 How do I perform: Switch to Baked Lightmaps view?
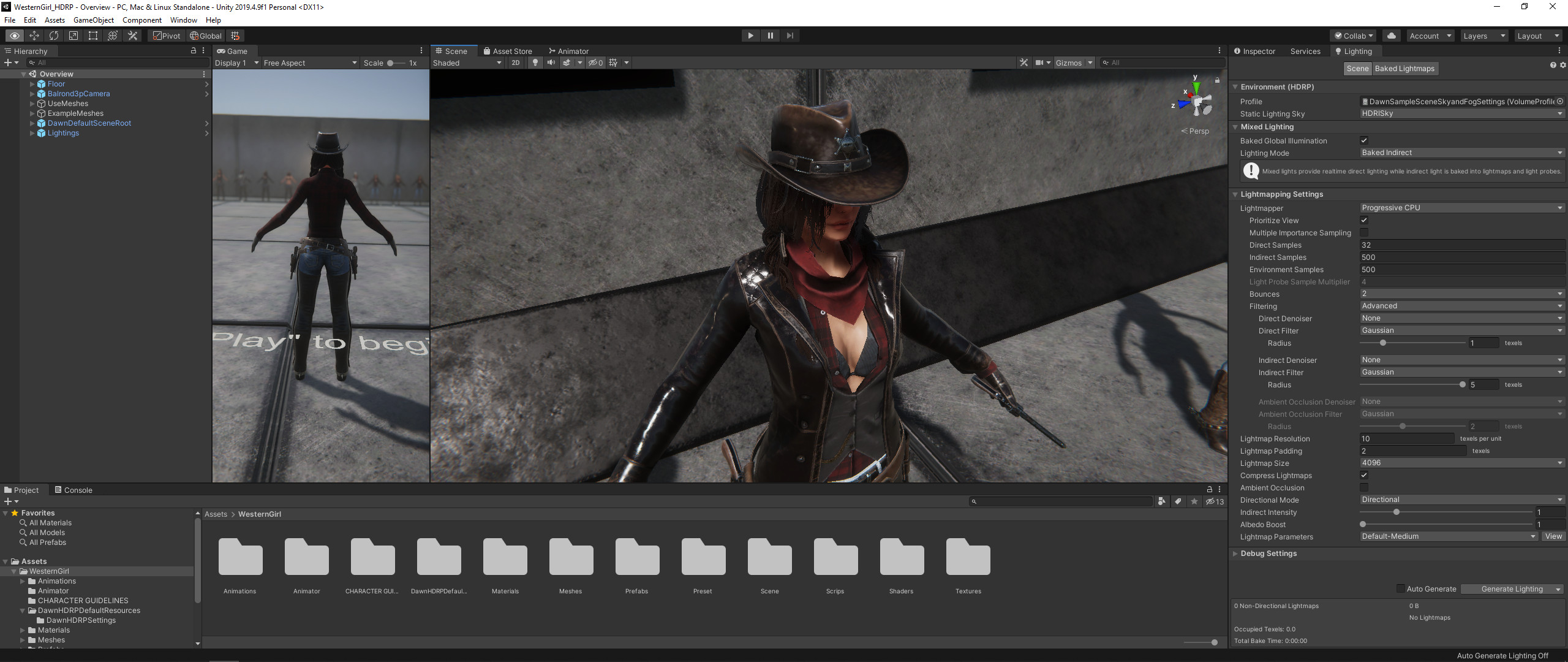pos(1404,68)
